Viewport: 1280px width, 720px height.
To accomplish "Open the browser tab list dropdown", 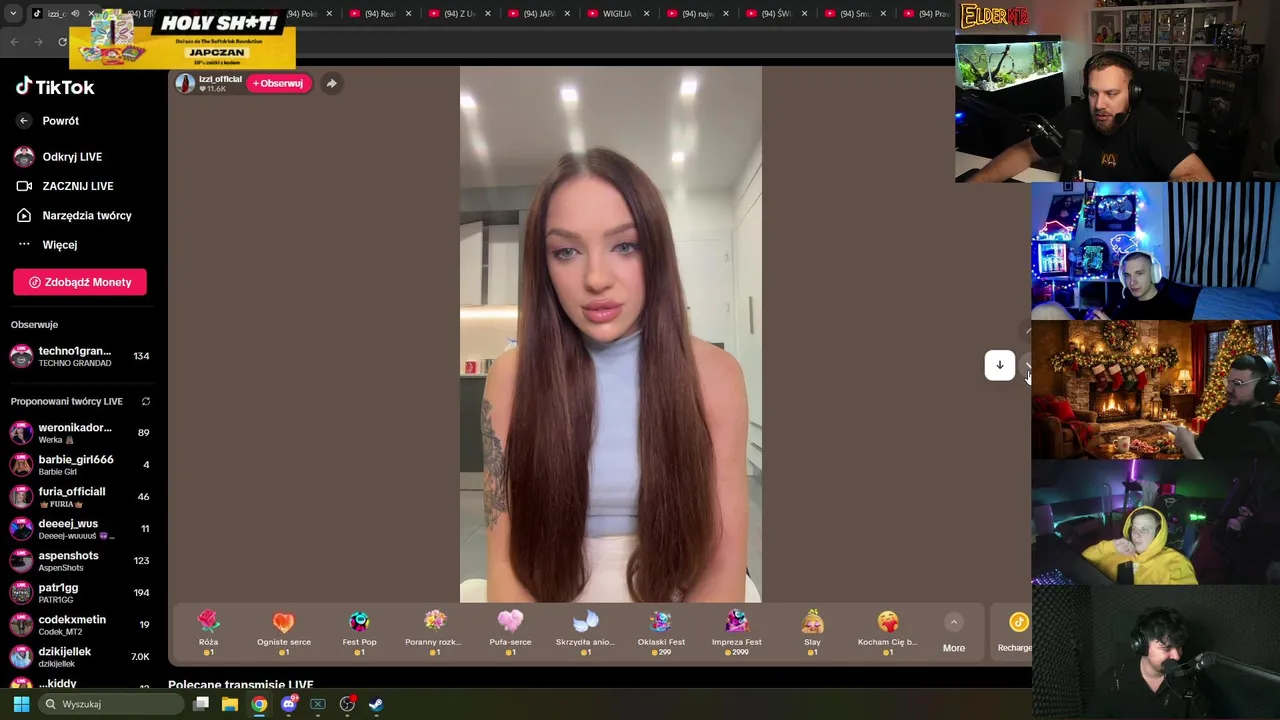I will click(14, 13).
